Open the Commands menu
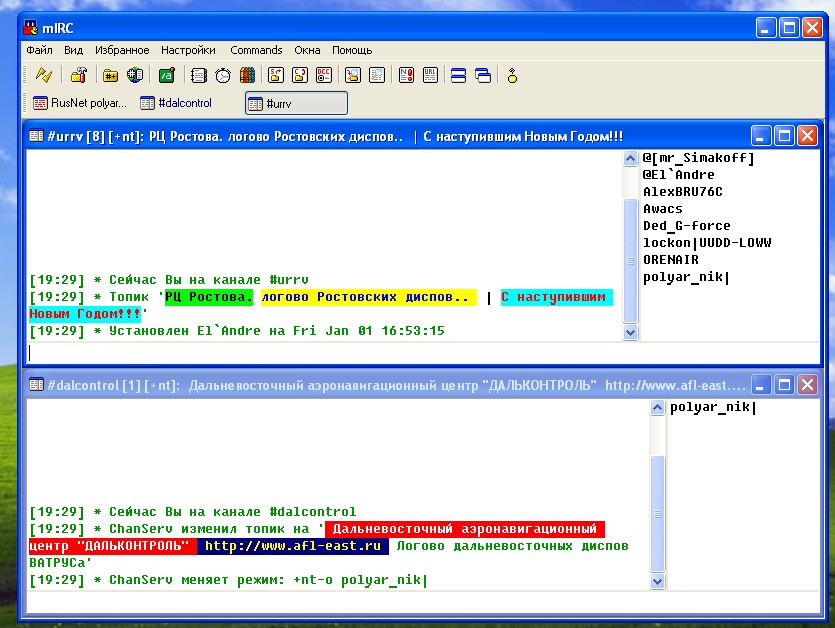The image size is (835, 628). [x=256, y=50]
